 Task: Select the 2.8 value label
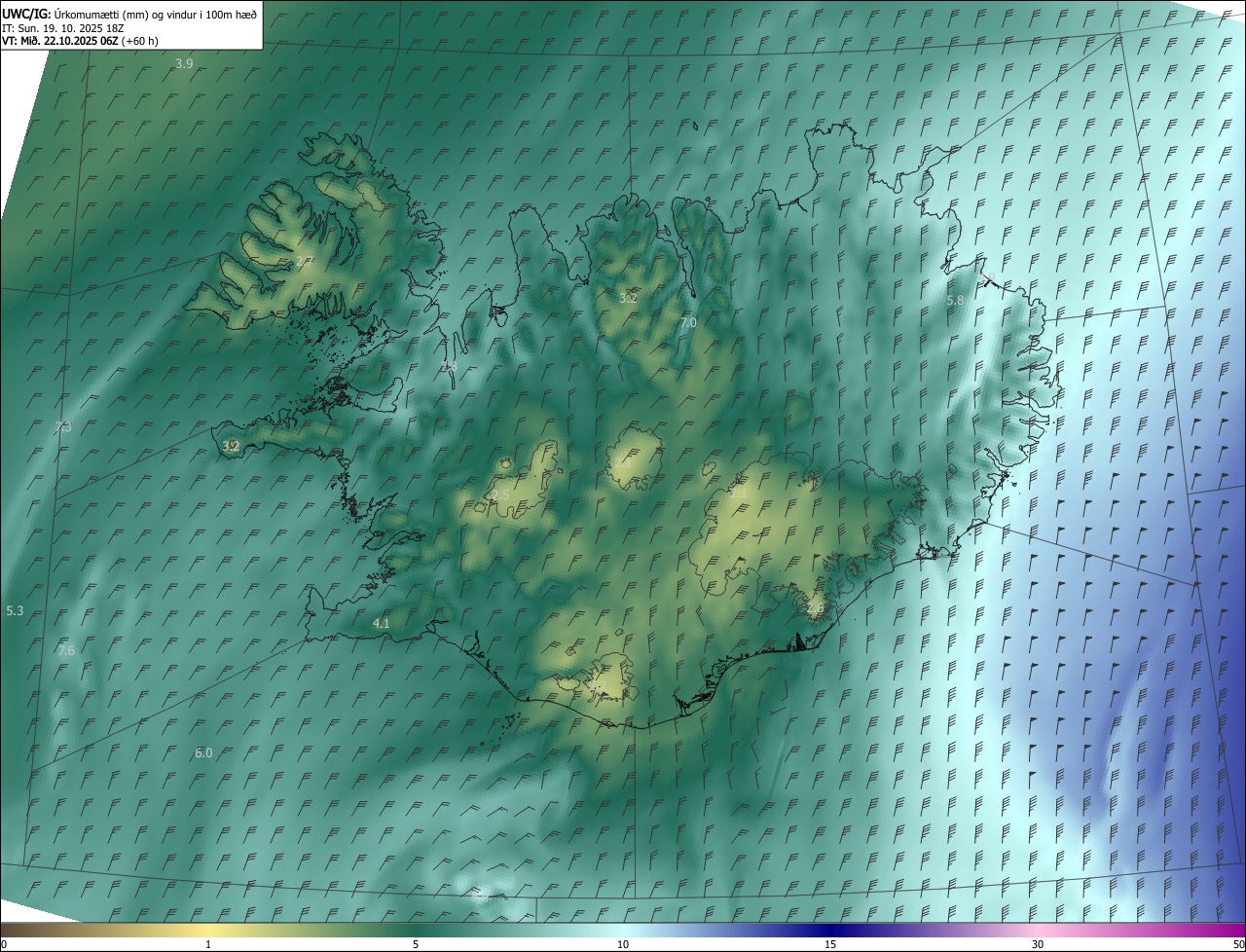(449, 366)
